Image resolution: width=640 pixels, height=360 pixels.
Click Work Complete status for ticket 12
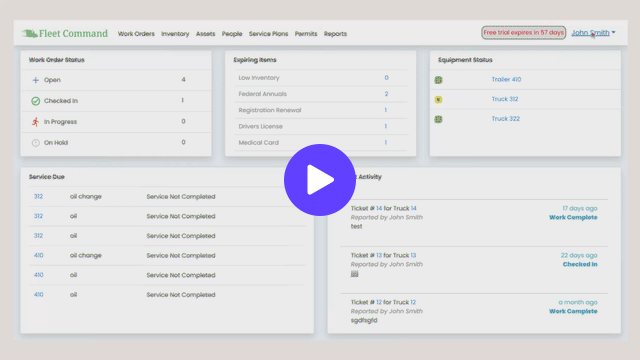[573, 311]
